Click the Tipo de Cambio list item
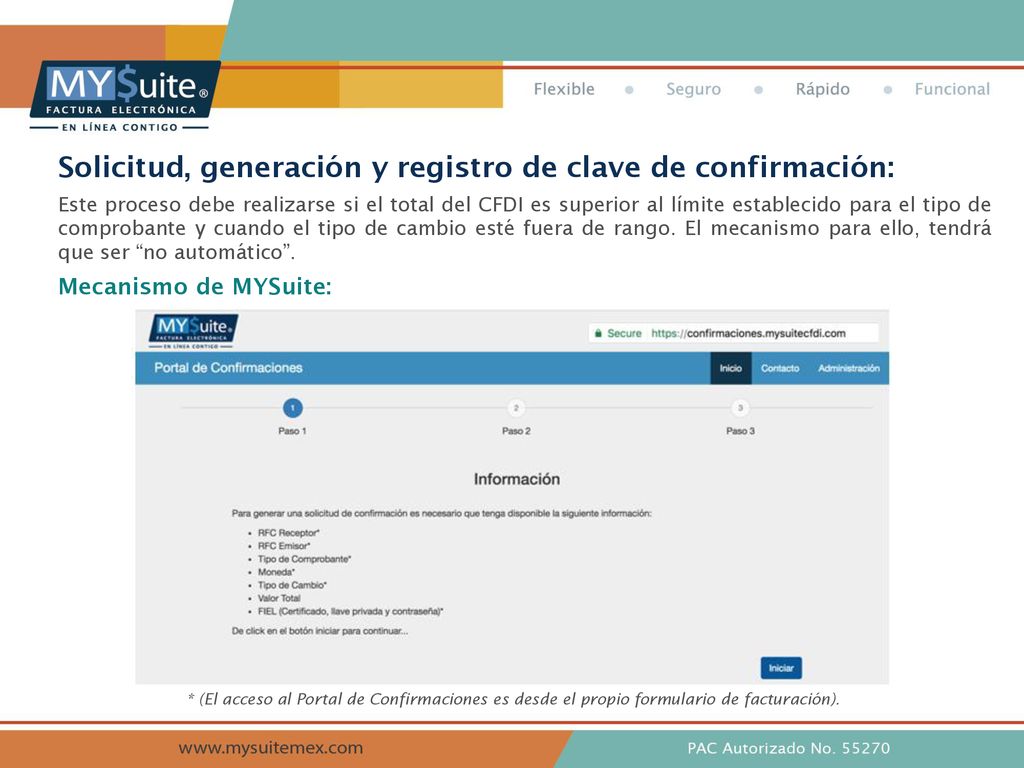The image size is (1024, 768). [292, 585]
